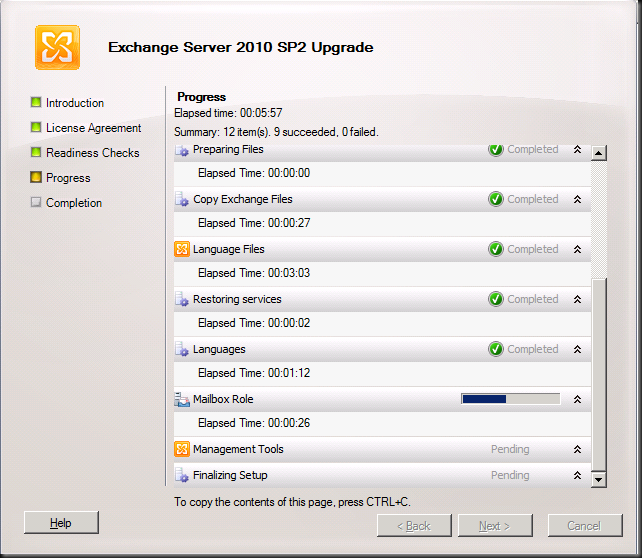Screen dimensions: 642x558
Task: Click the green checkmark for Languages
Action: coord(496,349)
